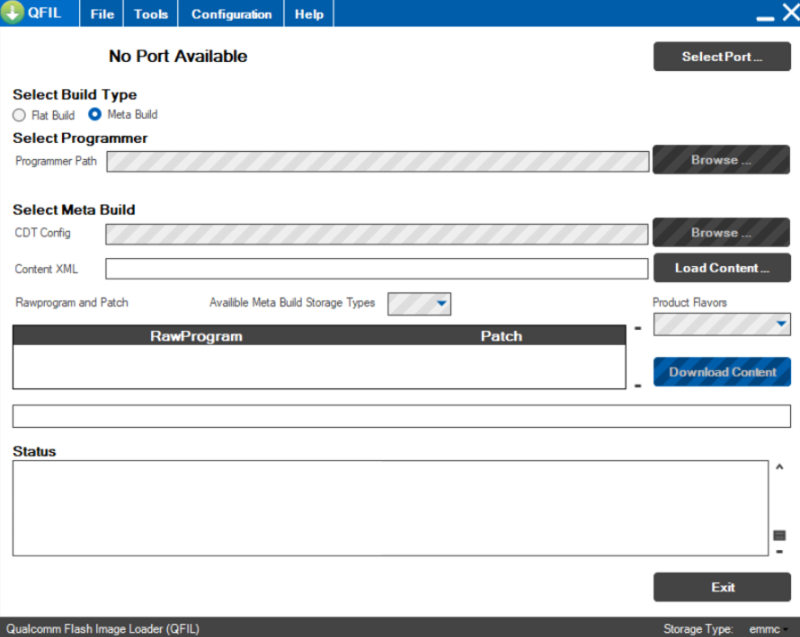Click the CDT Config field
Image resolution: width=800 pixels, height=637 pixels.
377,234
